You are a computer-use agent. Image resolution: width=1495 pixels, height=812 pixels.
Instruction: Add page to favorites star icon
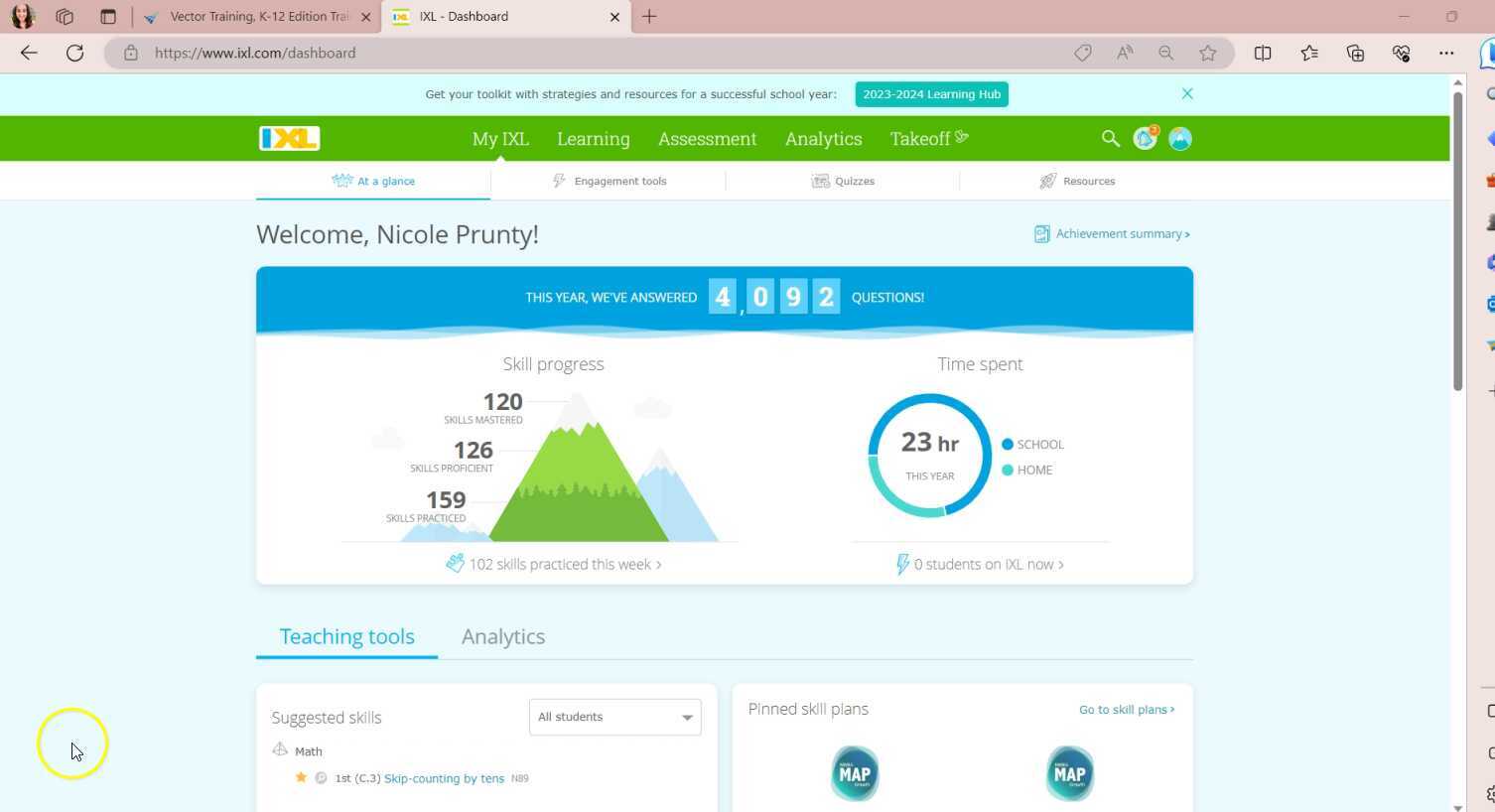pos(1207,53)
